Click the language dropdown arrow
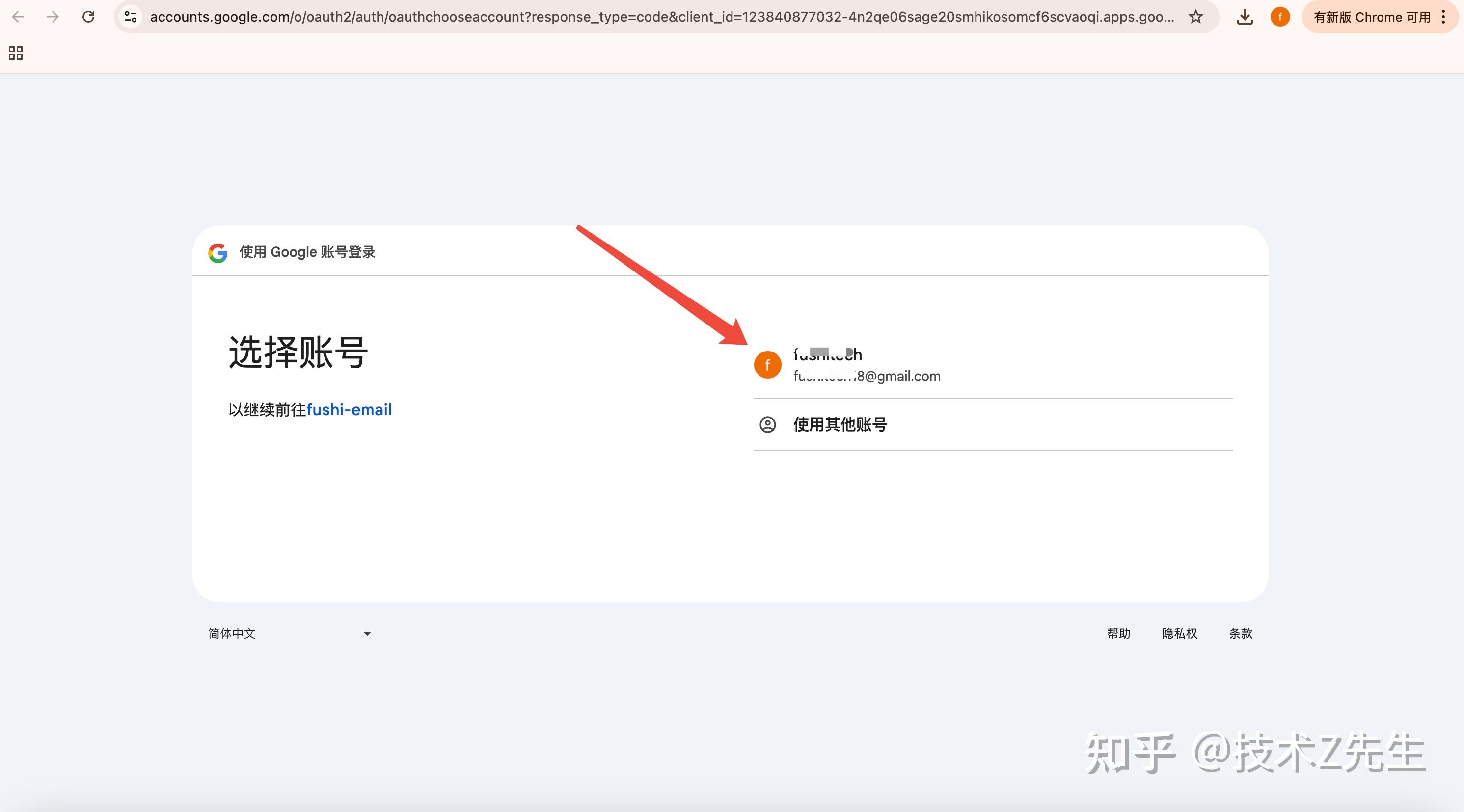 [367, 634]
